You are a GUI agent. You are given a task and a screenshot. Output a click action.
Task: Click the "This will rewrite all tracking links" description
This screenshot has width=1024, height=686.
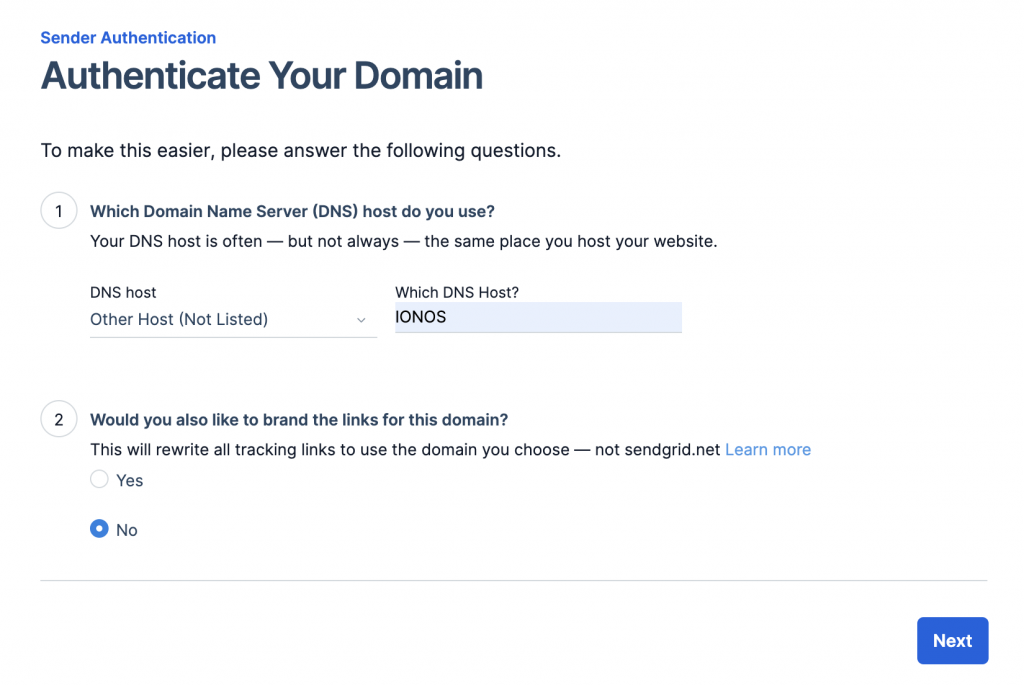(405, 450)
